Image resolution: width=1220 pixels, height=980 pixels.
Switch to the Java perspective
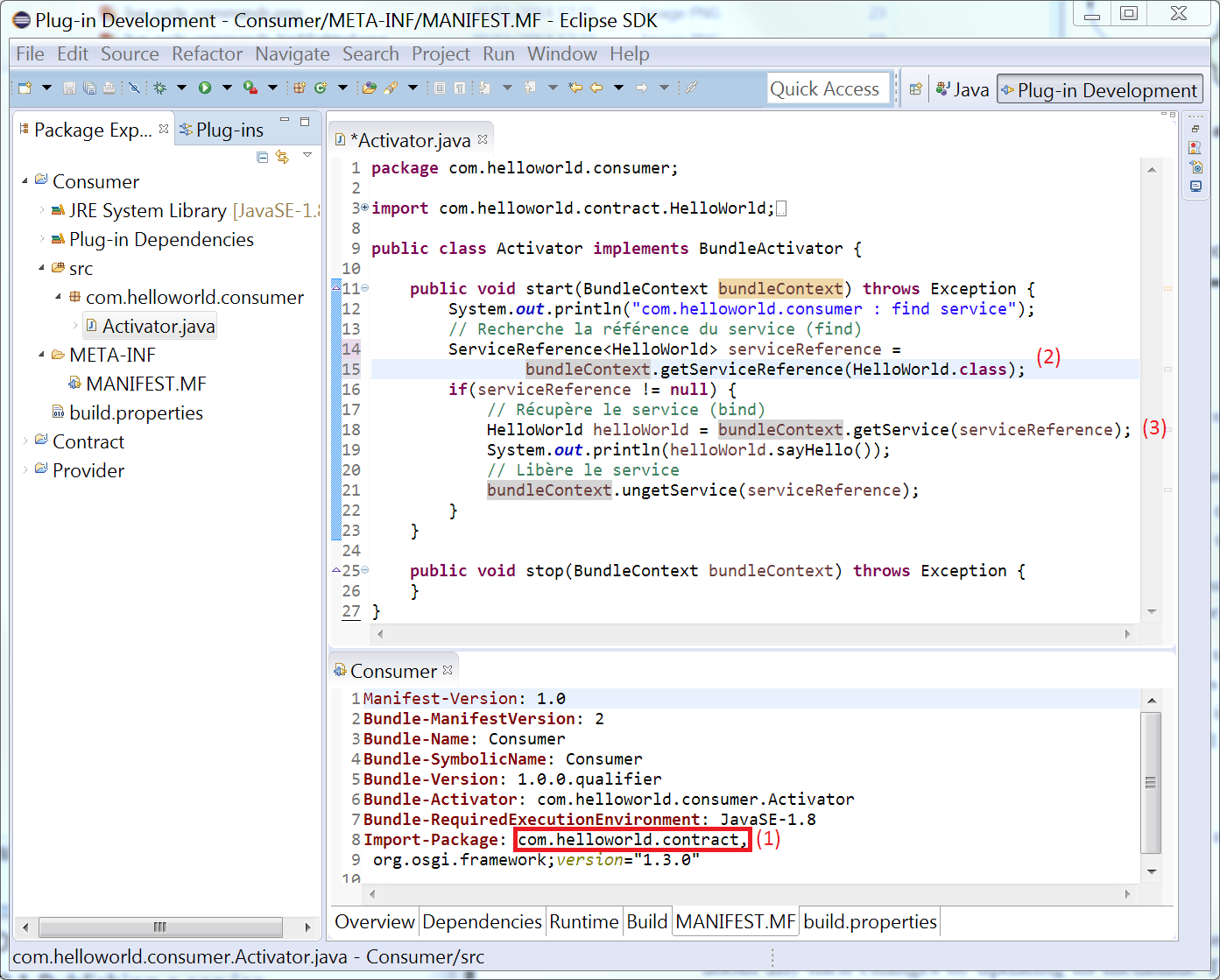coord(962,89)
